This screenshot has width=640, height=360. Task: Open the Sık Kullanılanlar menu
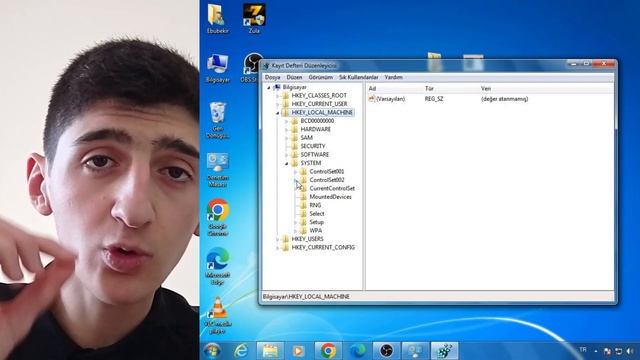[358, 77]
